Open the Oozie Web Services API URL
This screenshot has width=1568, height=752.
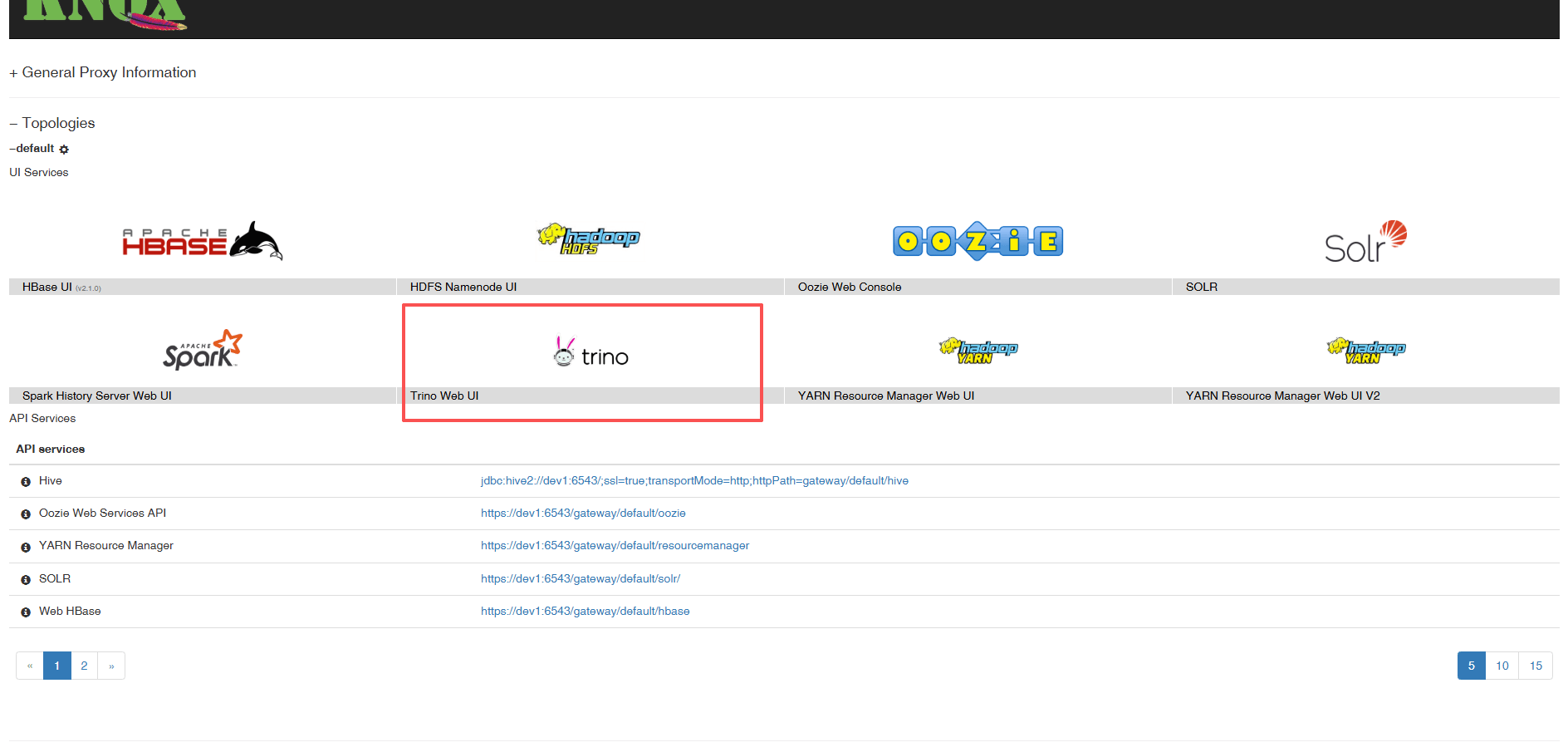(x=583, y=514)
